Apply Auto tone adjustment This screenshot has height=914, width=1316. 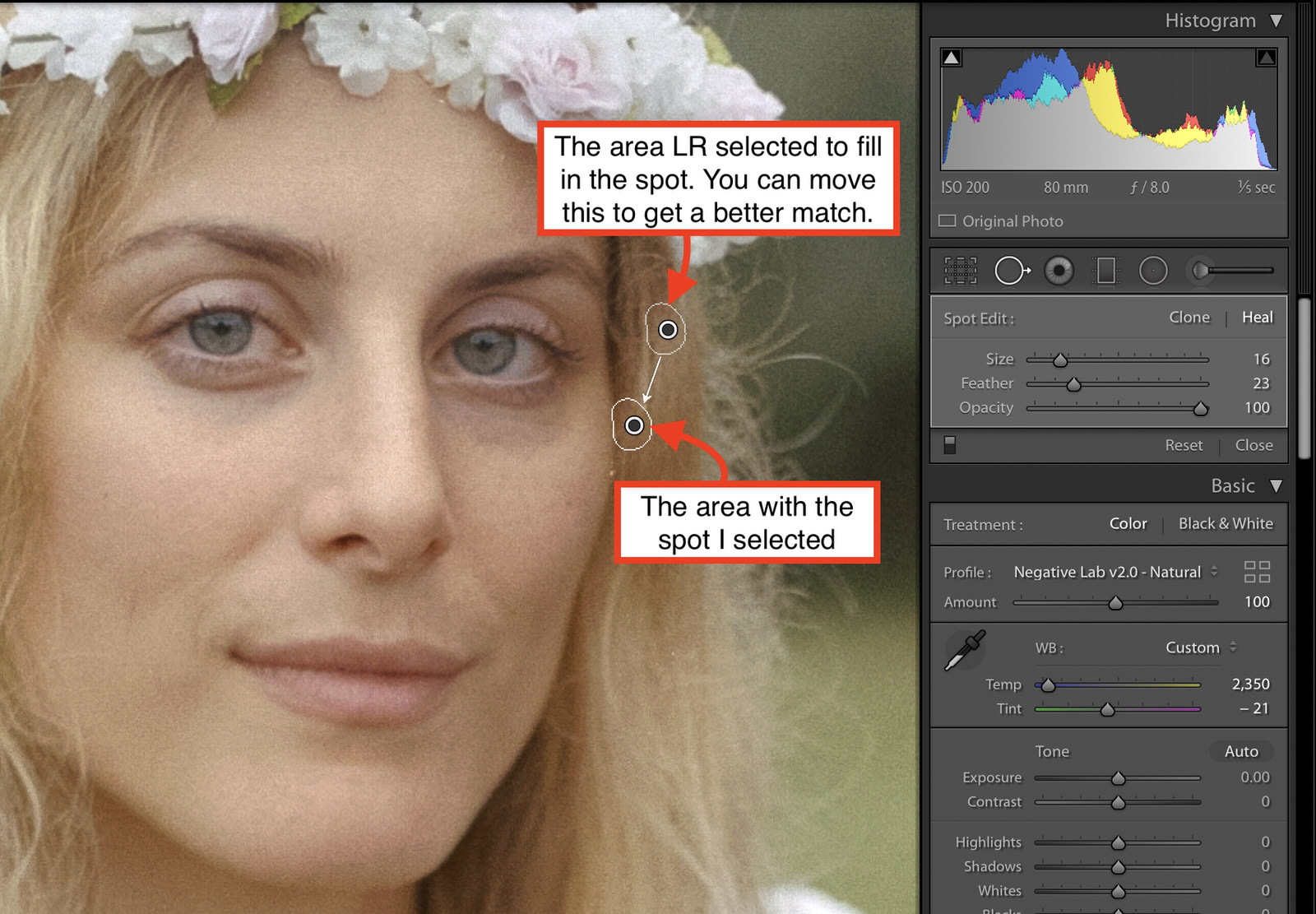click(x=1240, y=751)
